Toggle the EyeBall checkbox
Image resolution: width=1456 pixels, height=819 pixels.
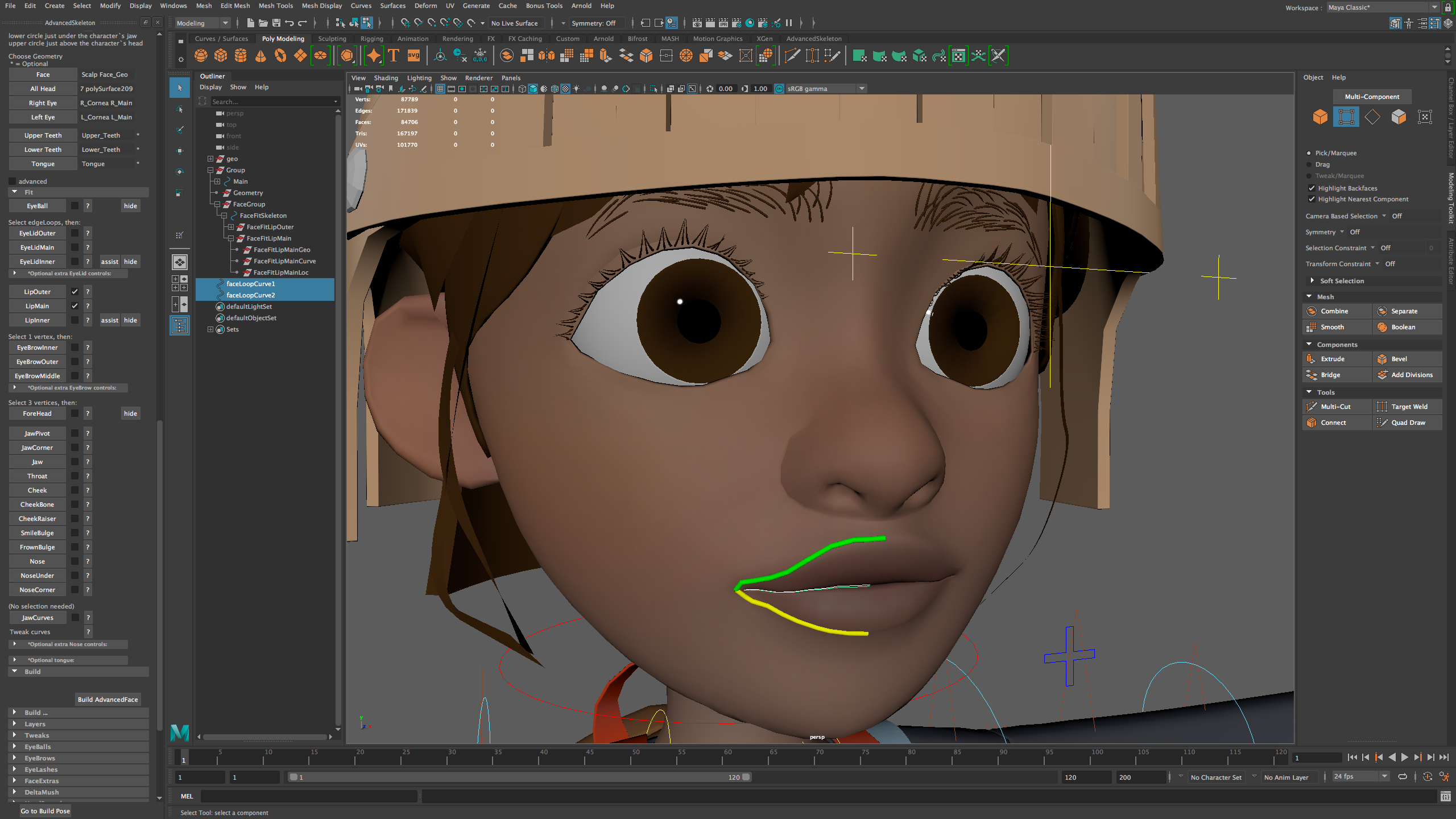(75, 206)
